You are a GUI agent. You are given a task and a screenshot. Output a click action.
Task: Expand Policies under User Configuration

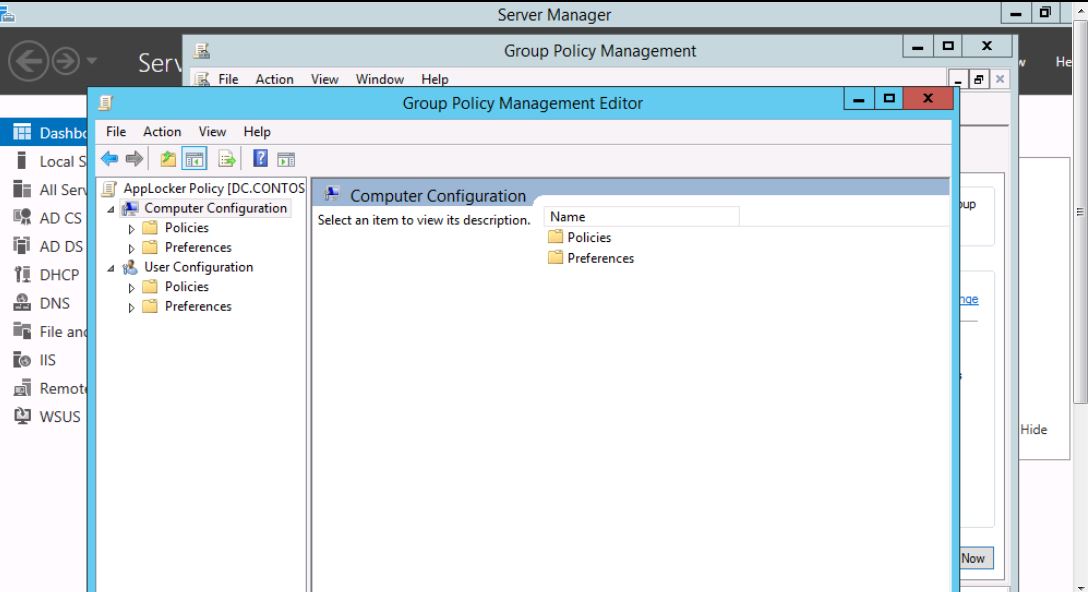131,287
